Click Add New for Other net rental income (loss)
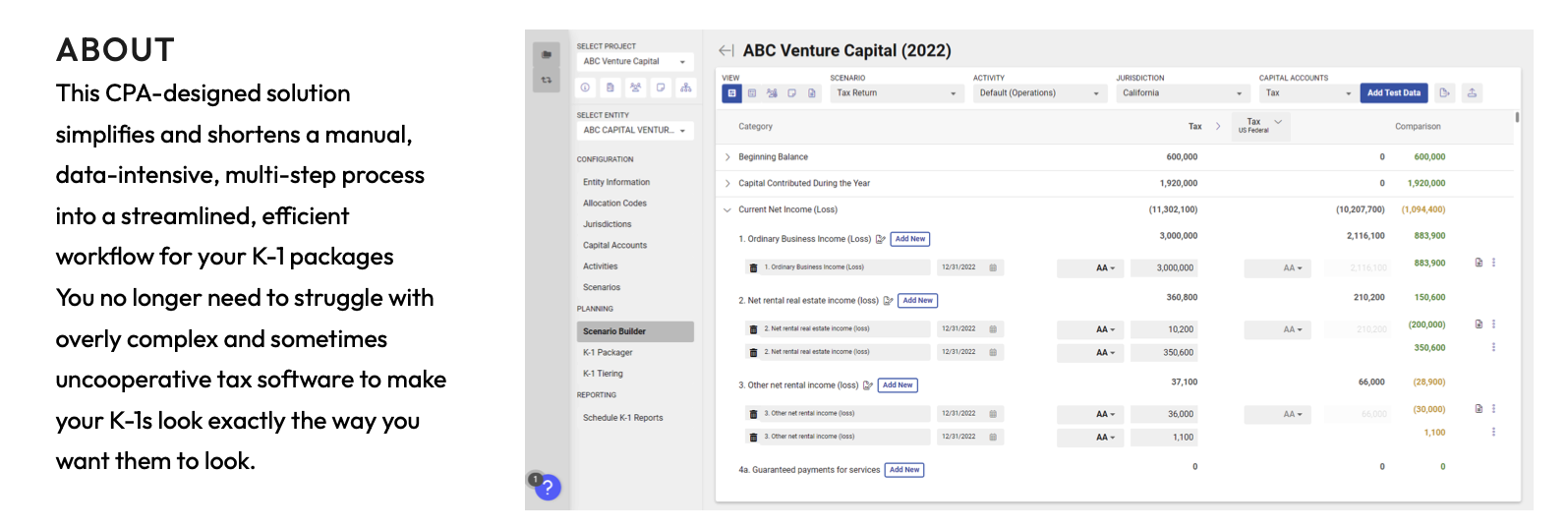This screenshot has width=1568, height=530. pyautogui.click(x=898, y=385)
